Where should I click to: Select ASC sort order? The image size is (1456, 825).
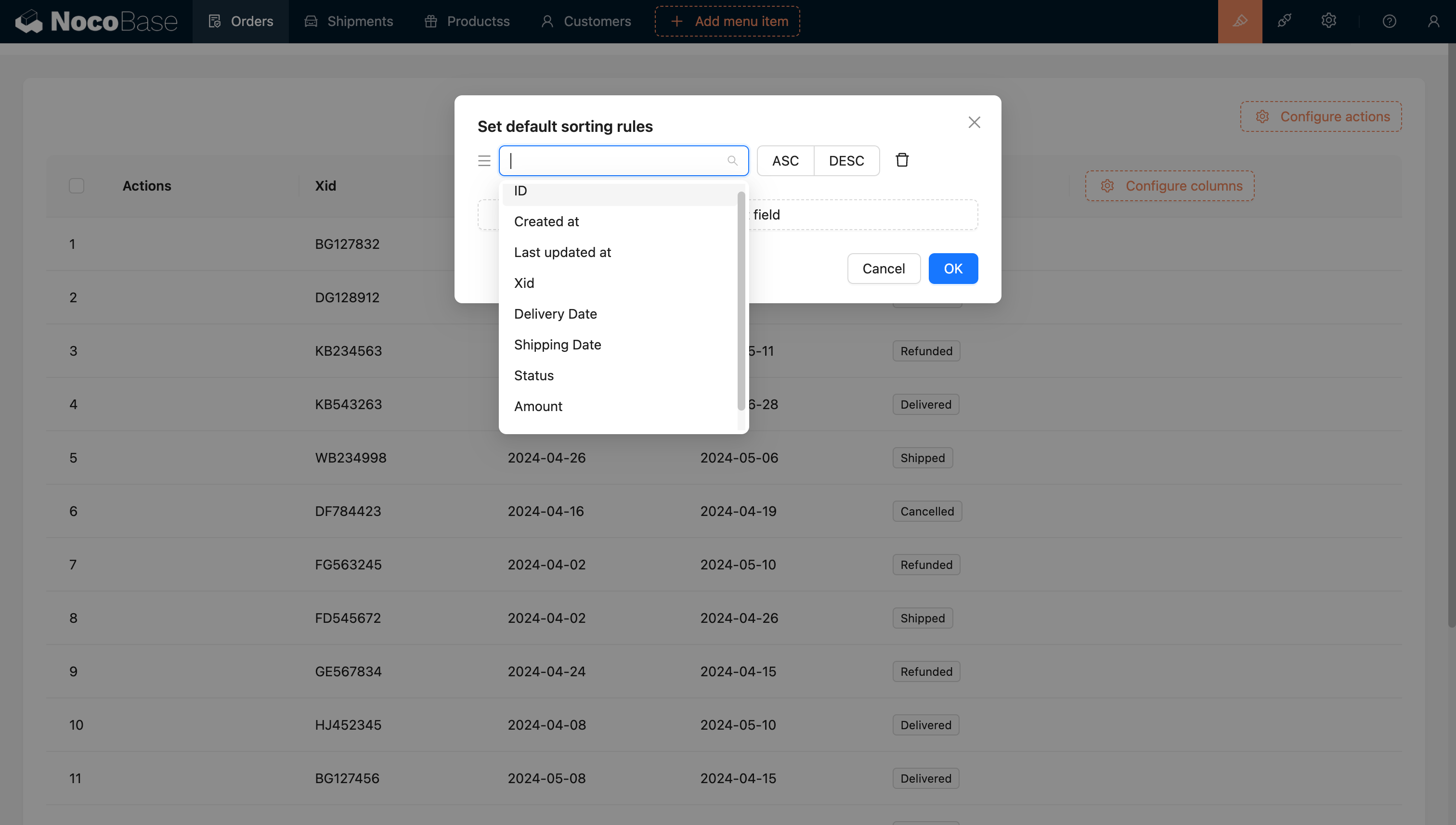[785, 161]
